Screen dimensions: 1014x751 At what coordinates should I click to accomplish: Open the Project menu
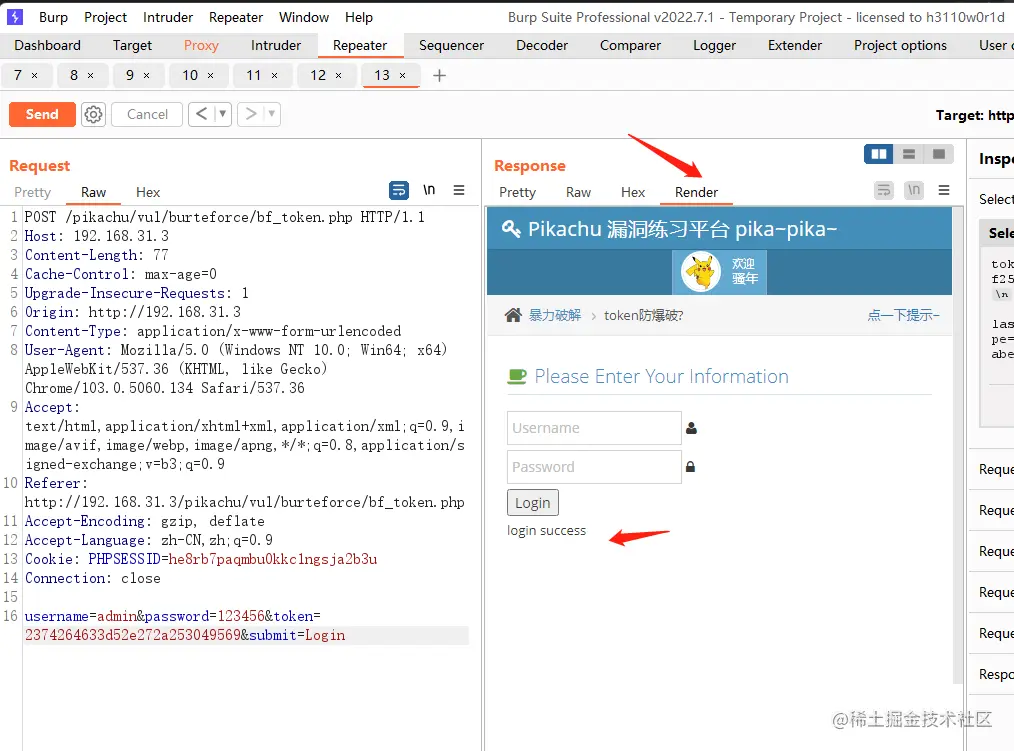[105, 17]
